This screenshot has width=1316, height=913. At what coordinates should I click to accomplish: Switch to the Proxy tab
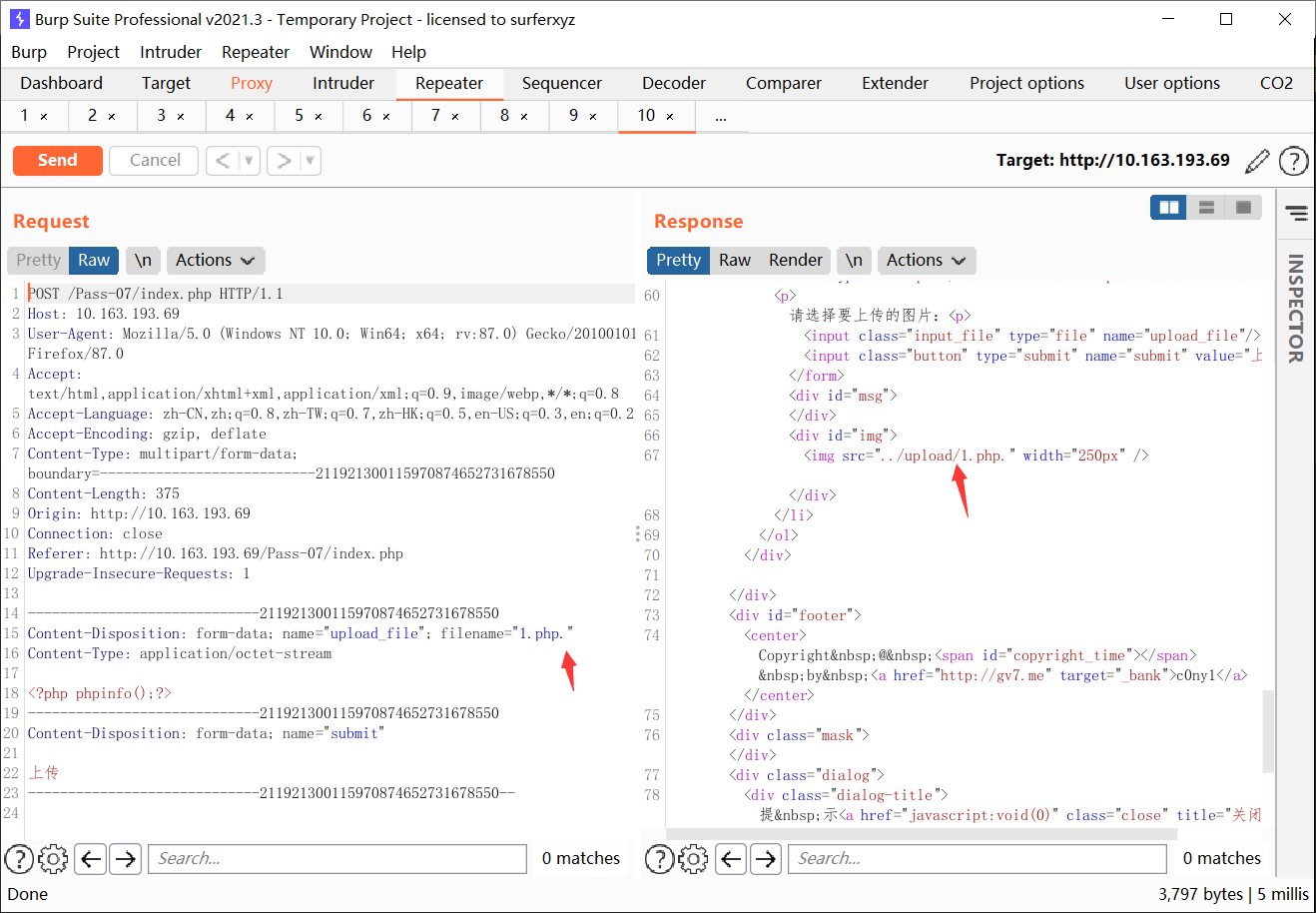[x=252, y=84]
